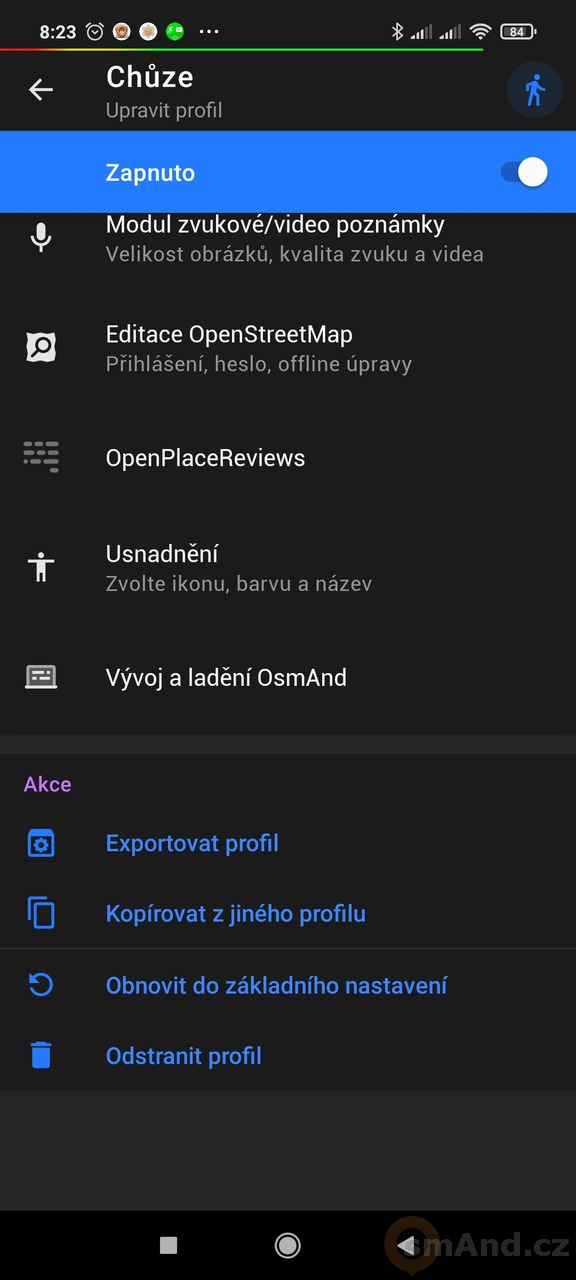Image resolution: width=576 pixels, height=1280 pixels.
Task: Tap the reset arrow icon
Action: coord(41,985)
